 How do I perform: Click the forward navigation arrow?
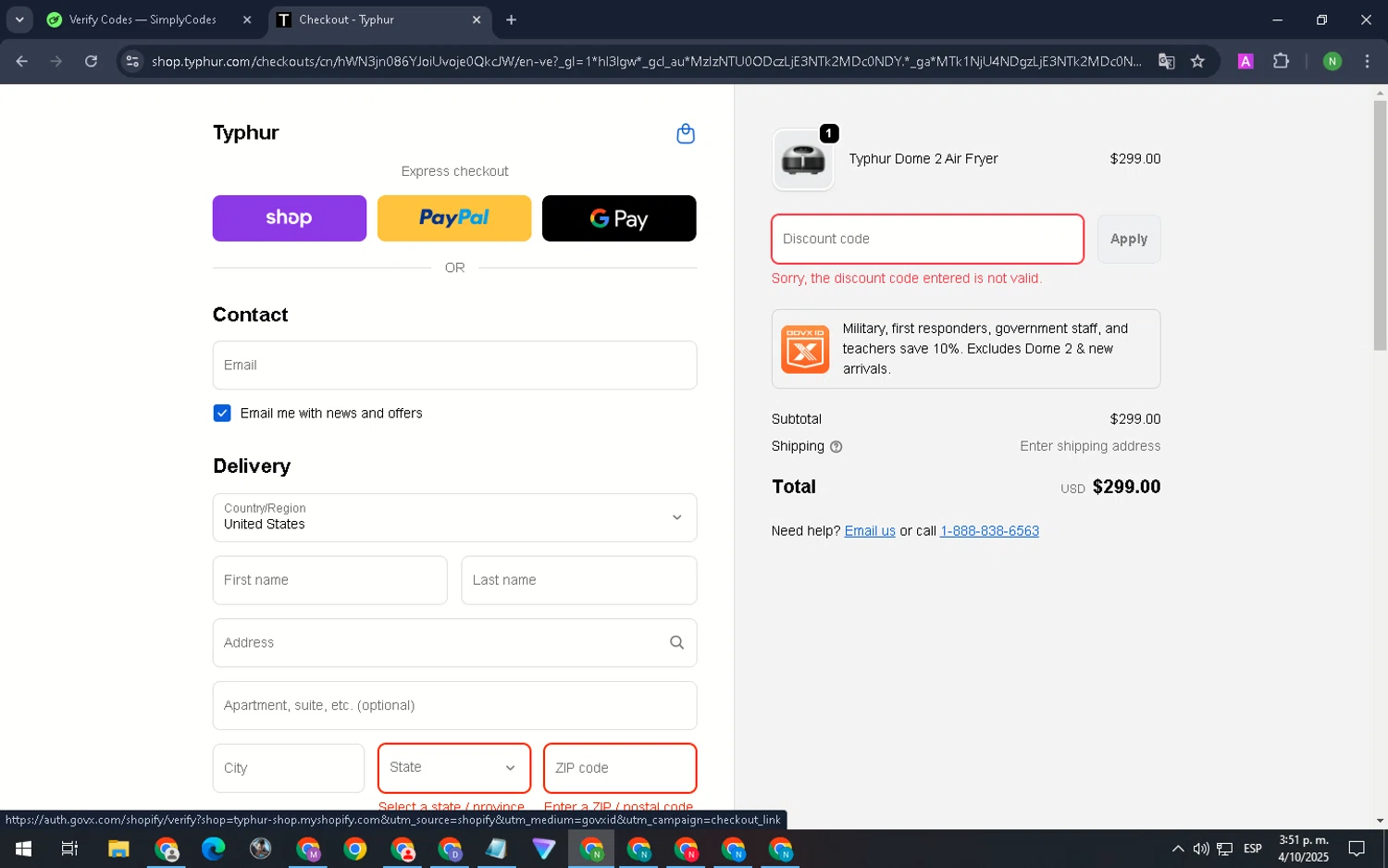point(56,61)
